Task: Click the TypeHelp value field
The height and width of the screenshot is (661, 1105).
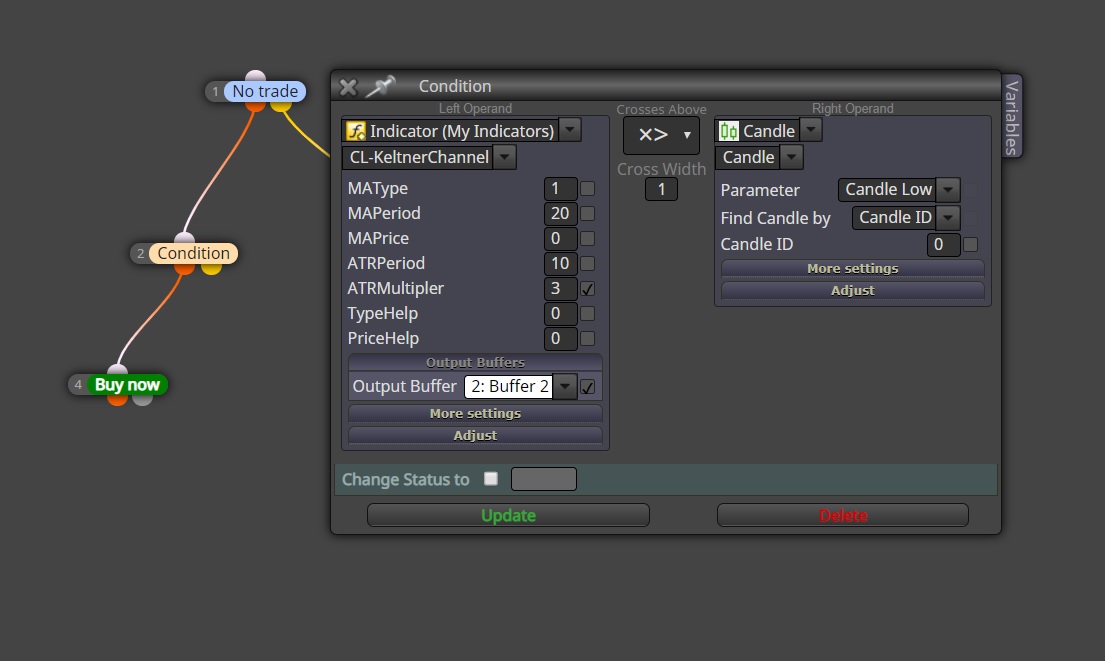Action: click(561, 314)
